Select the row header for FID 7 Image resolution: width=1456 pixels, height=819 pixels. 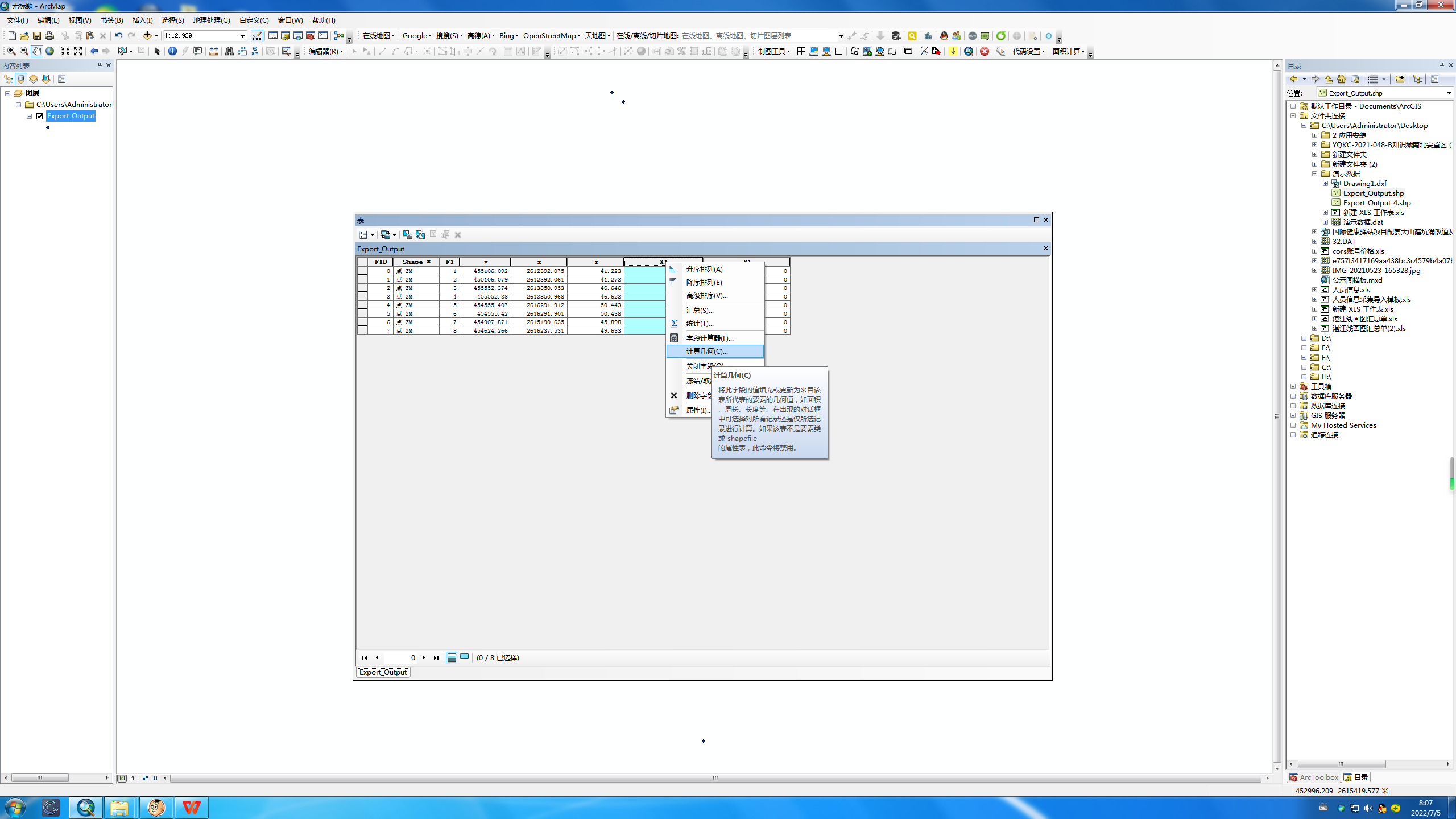pyautogui.click(x=362, y=330)
